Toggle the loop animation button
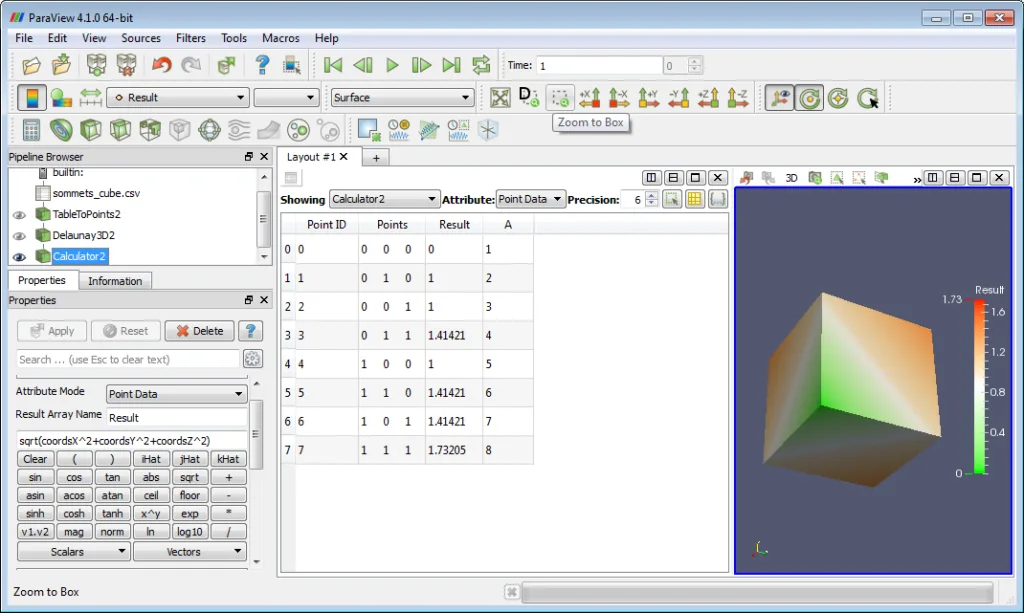 [481, 65]
